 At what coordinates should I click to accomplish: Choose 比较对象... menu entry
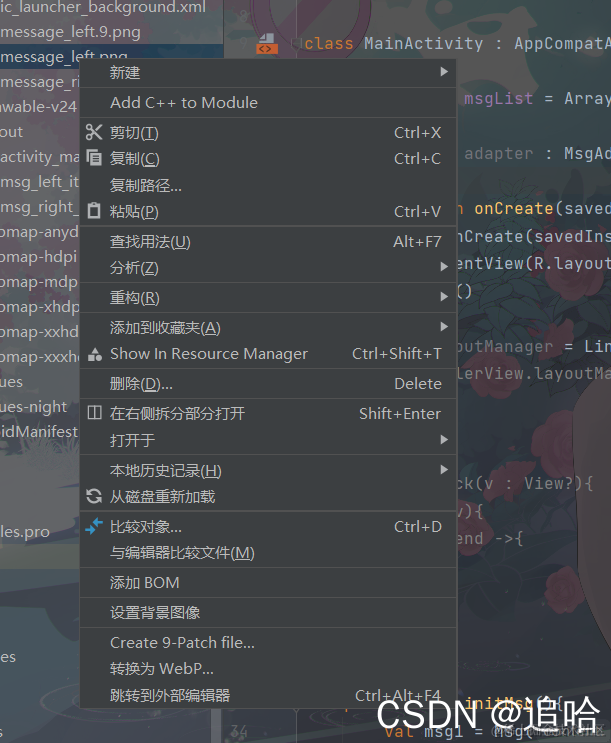(268, 526)
